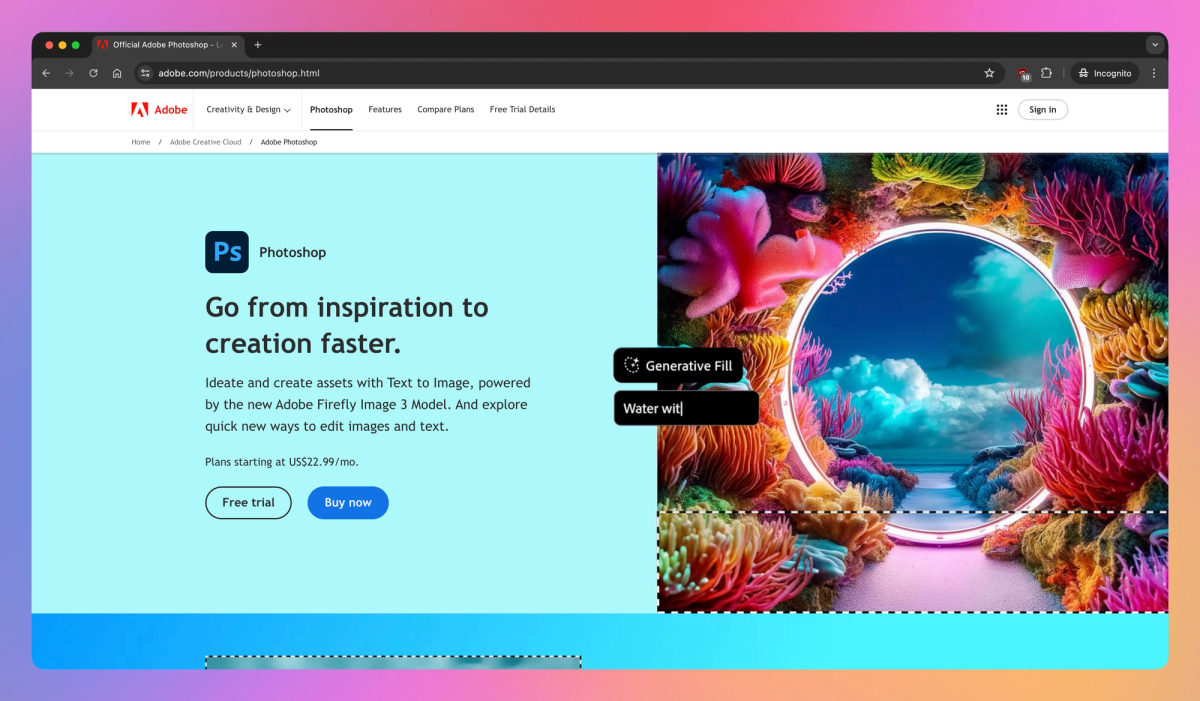Click the Photoshop Ps app logo
Image resolution: width=1200 pixels, height=701 pixels.
(x=227, y=252)
